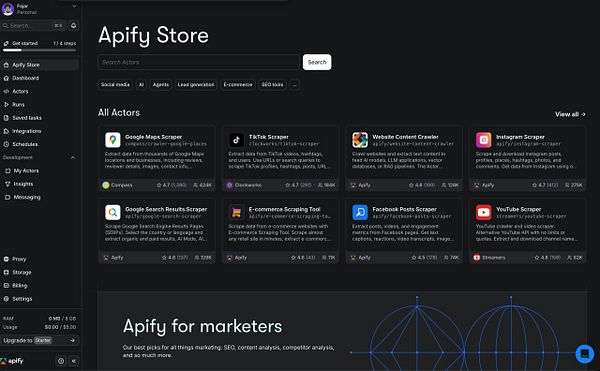
Task: Click the Clockworks author name
Action: tap(248, 185)
